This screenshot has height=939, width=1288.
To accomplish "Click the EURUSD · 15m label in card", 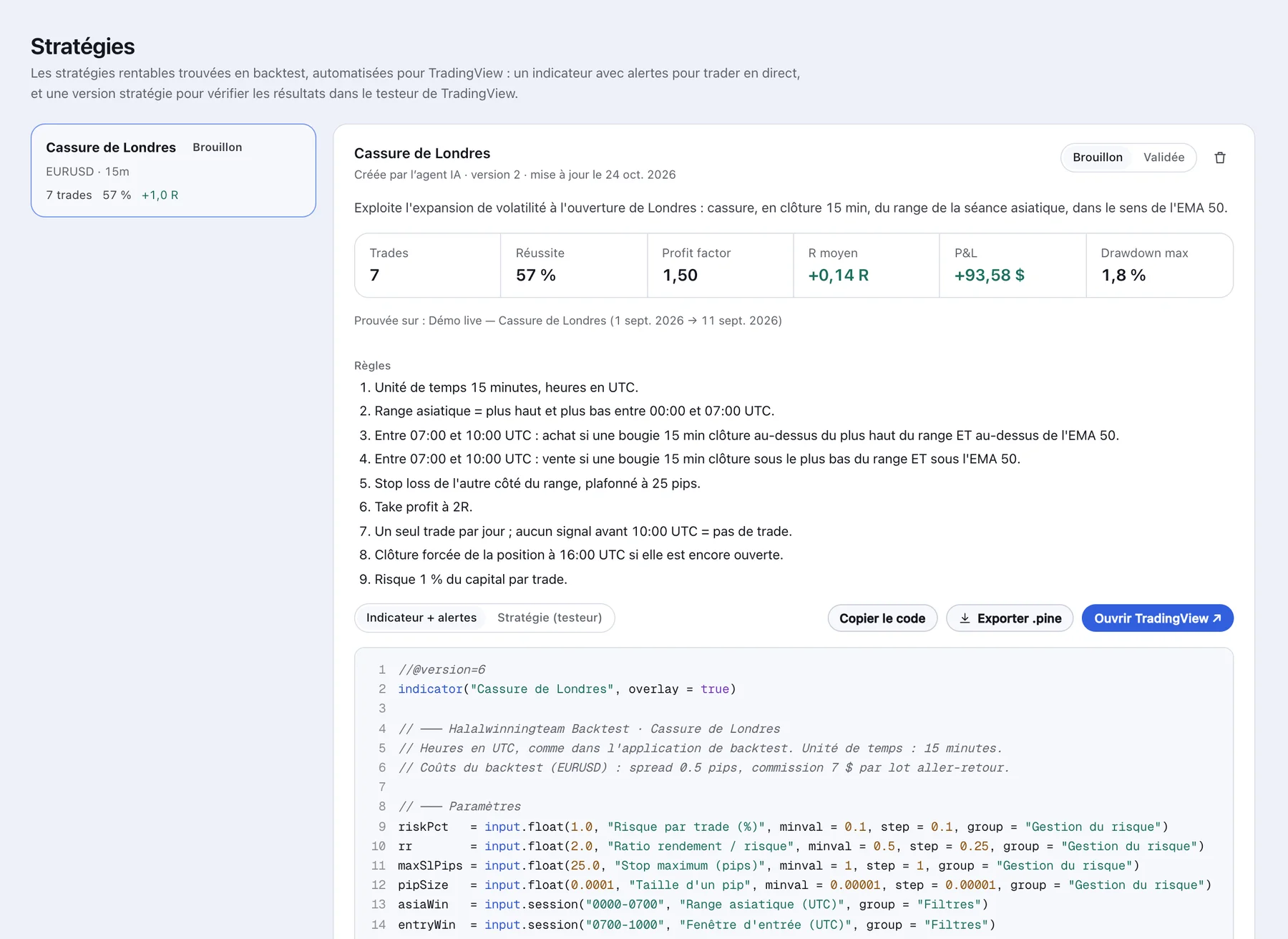I will [x=87, y=172].
